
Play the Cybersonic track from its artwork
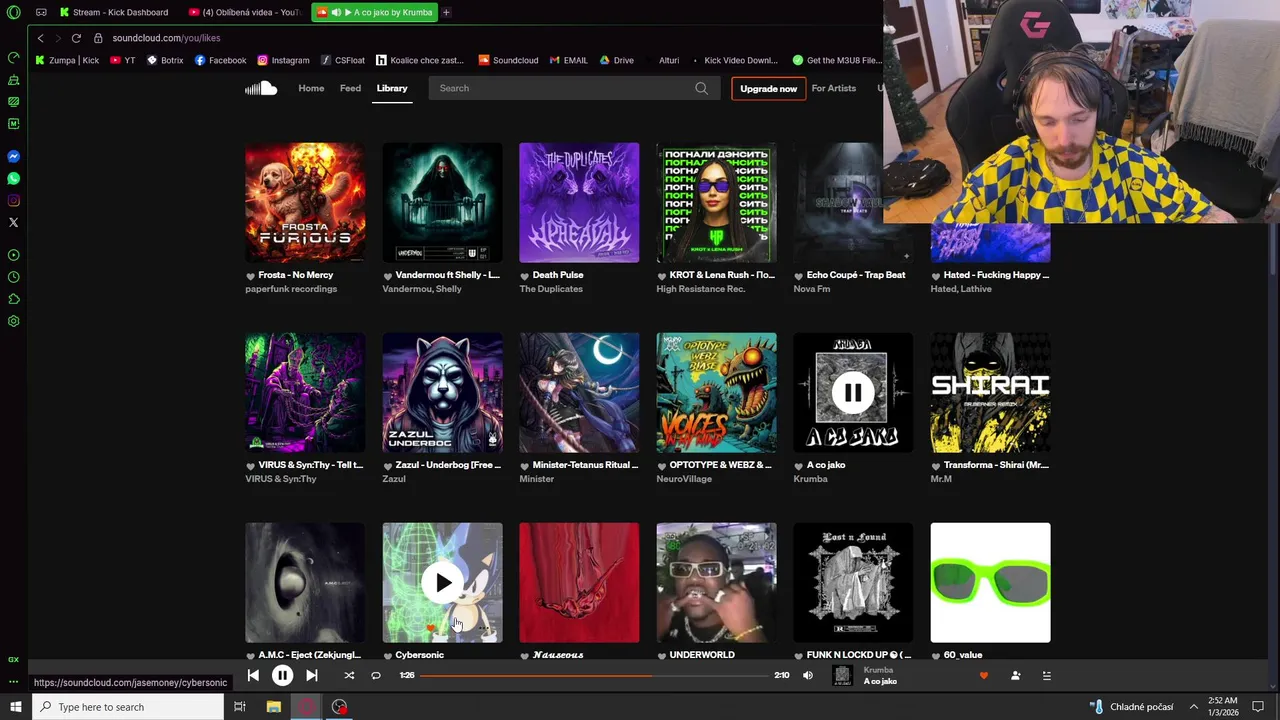click(x=443, y=583)
